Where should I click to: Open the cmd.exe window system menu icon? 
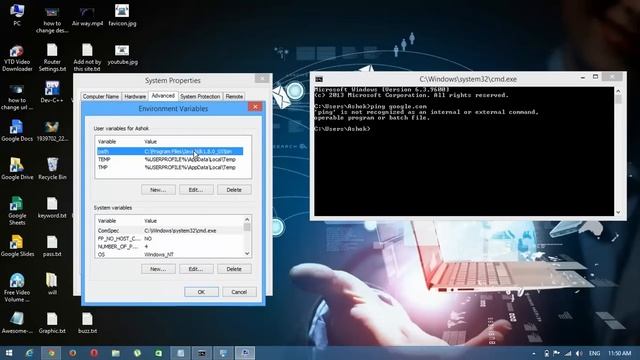pyautogui.click(x=319, y=79)
